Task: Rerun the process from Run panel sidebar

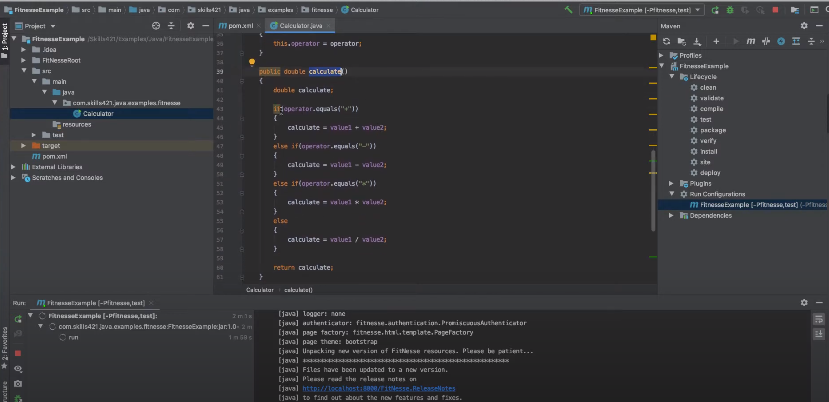Action: tap(18, 319)
